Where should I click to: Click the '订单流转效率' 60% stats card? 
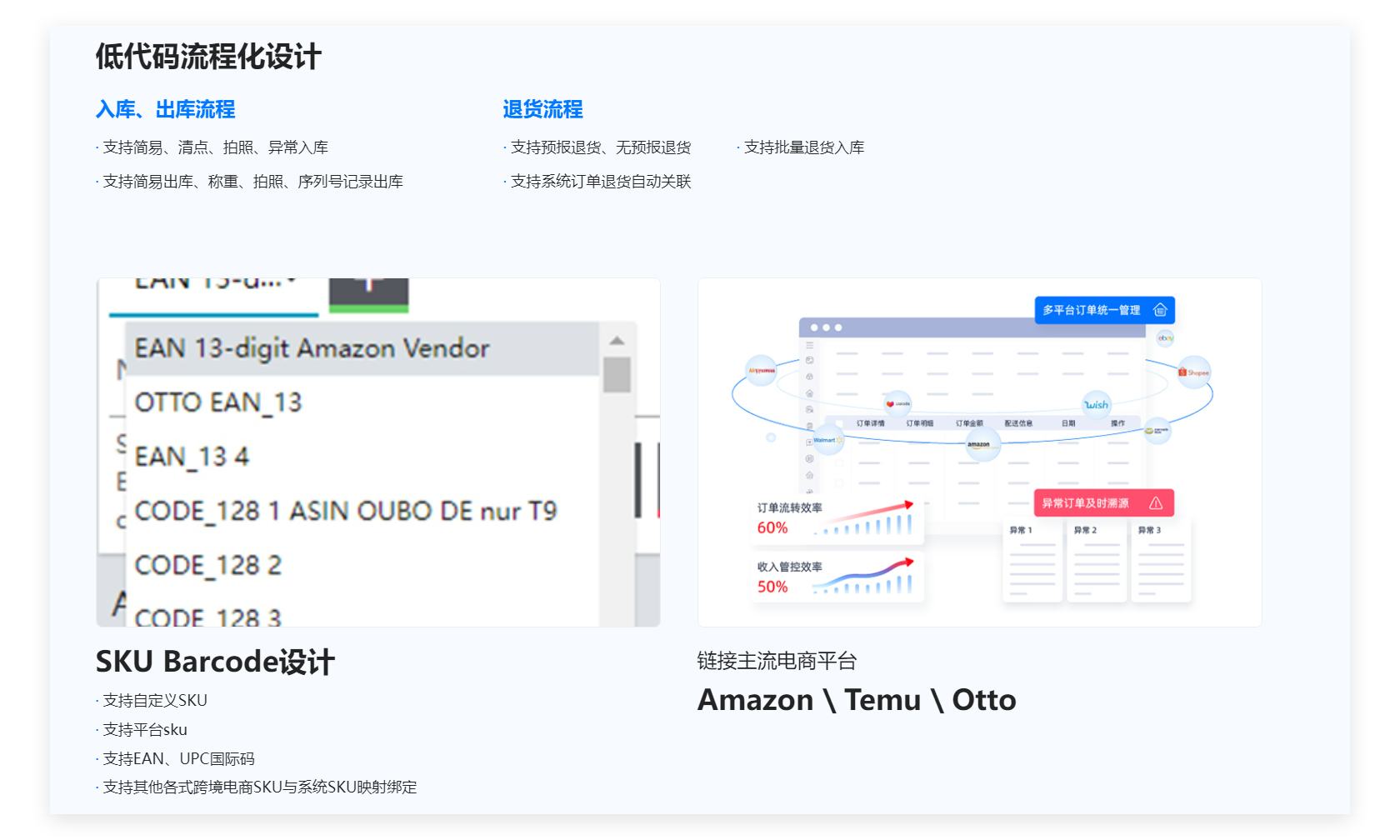(x=837, y=518)
